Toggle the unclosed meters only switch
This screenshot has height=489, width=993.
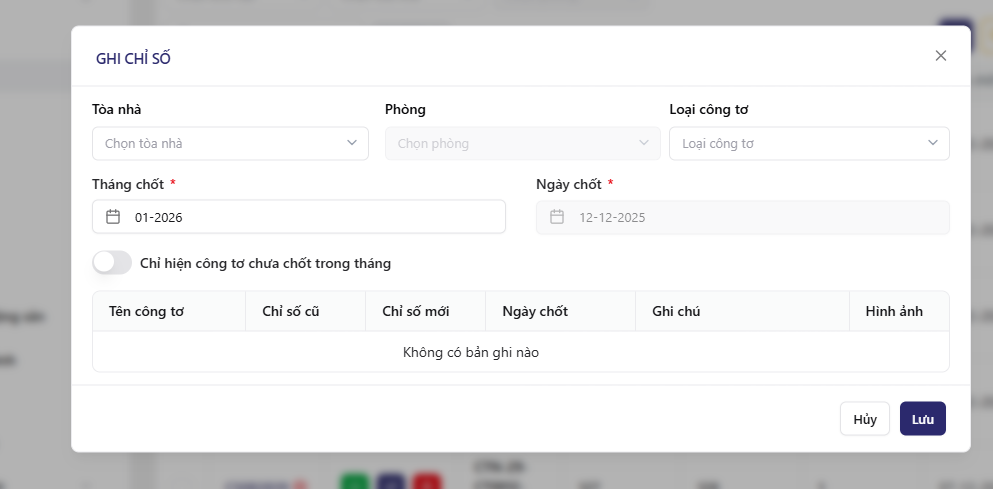click(112, 263)
